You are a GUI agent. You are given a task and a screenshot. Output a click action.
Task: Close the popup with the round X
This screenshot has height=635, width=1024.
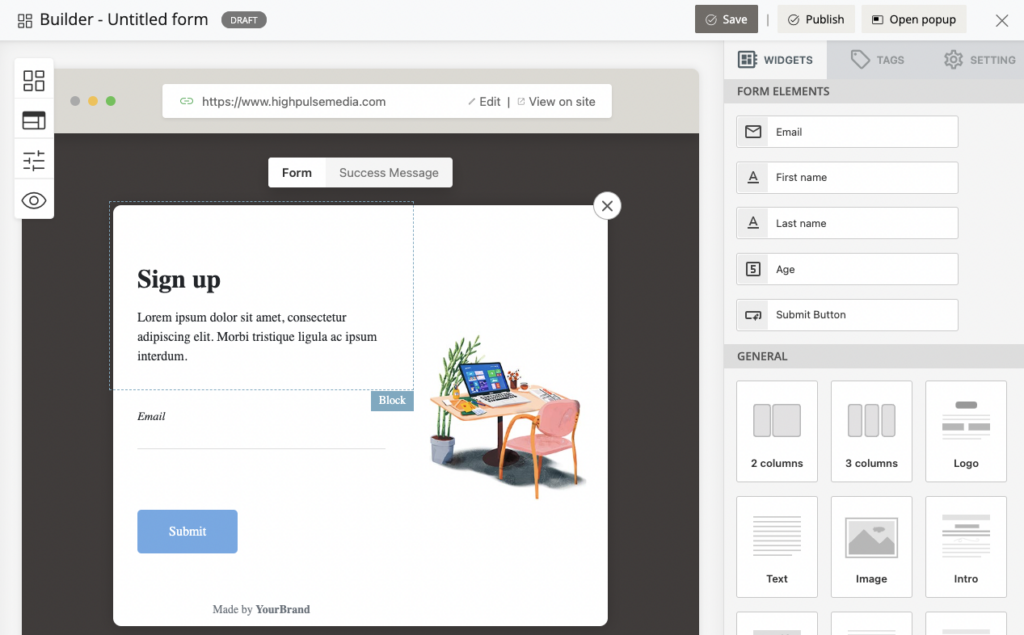click(607, 206)
